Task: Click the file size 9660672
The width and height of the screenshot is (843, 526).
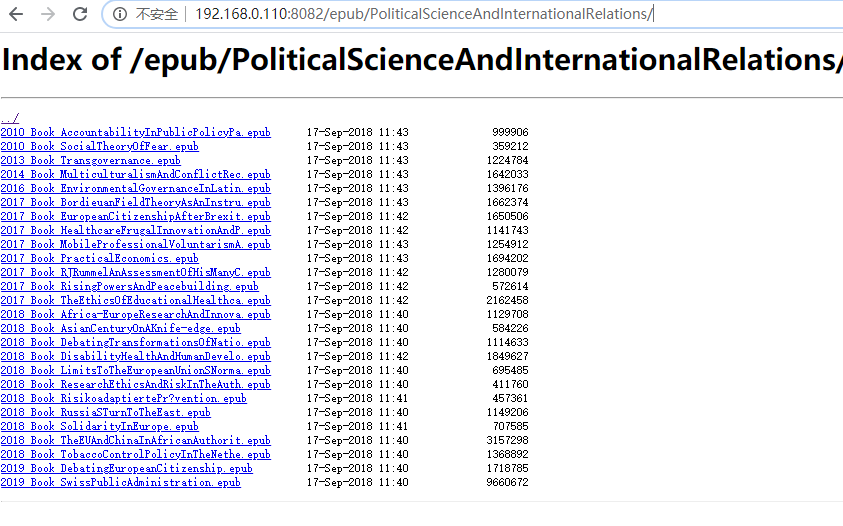Action: pyautogui.click(x=507, y=482)
